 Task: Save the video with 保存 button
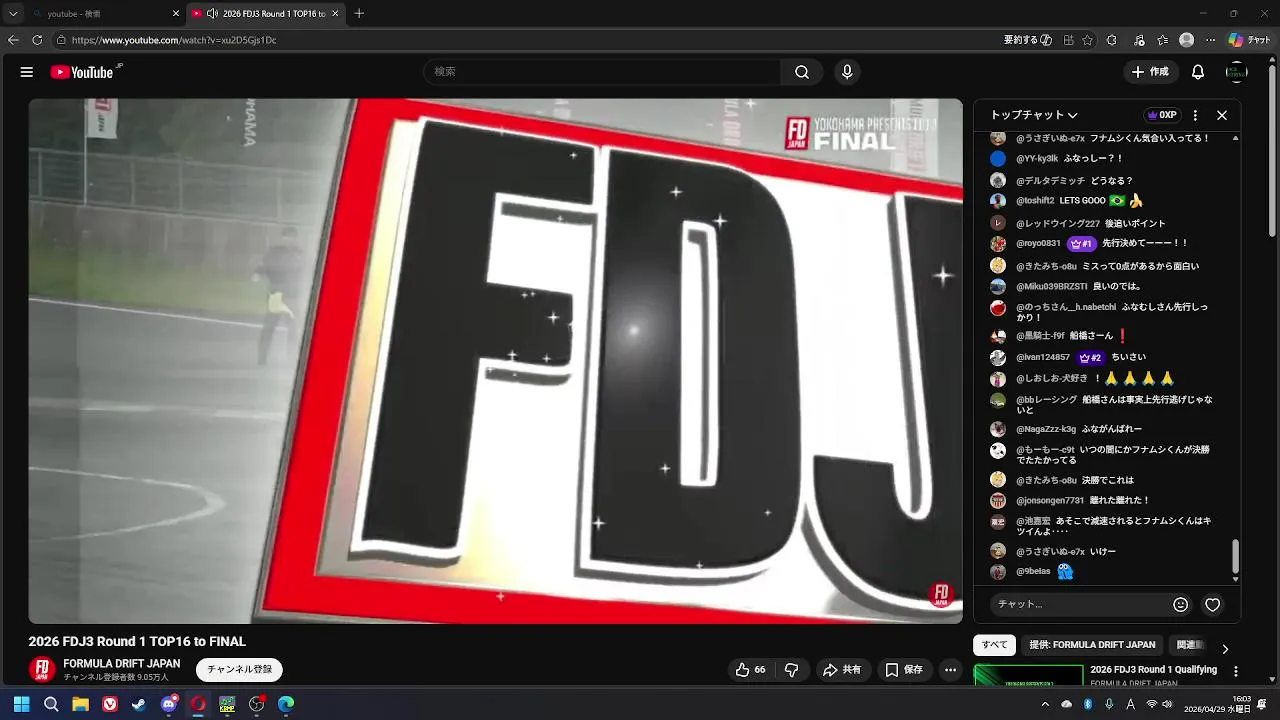pos(904,670)
